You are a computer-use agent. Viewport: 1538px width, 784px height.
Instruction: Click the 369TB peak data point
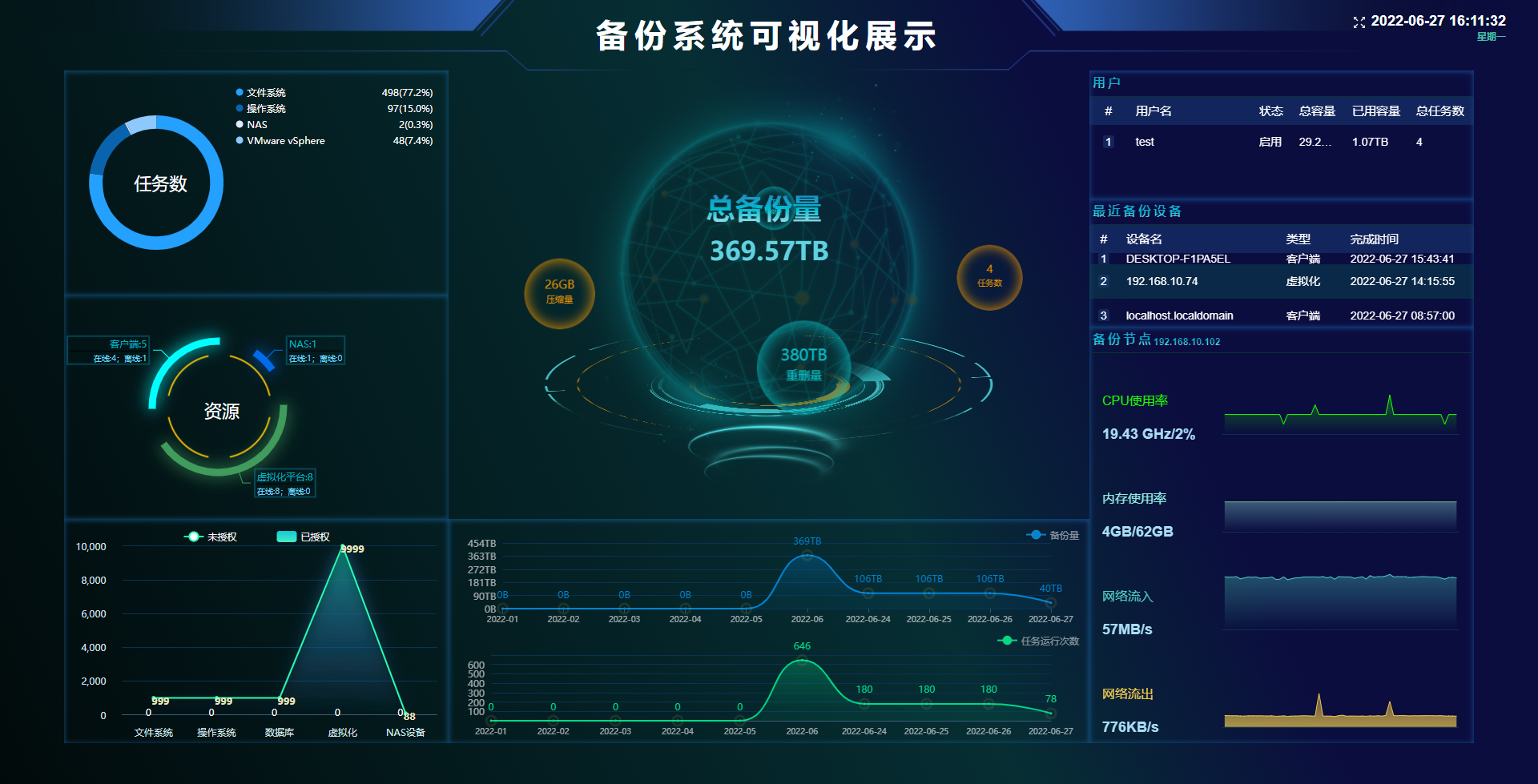(x=807, y=556)
